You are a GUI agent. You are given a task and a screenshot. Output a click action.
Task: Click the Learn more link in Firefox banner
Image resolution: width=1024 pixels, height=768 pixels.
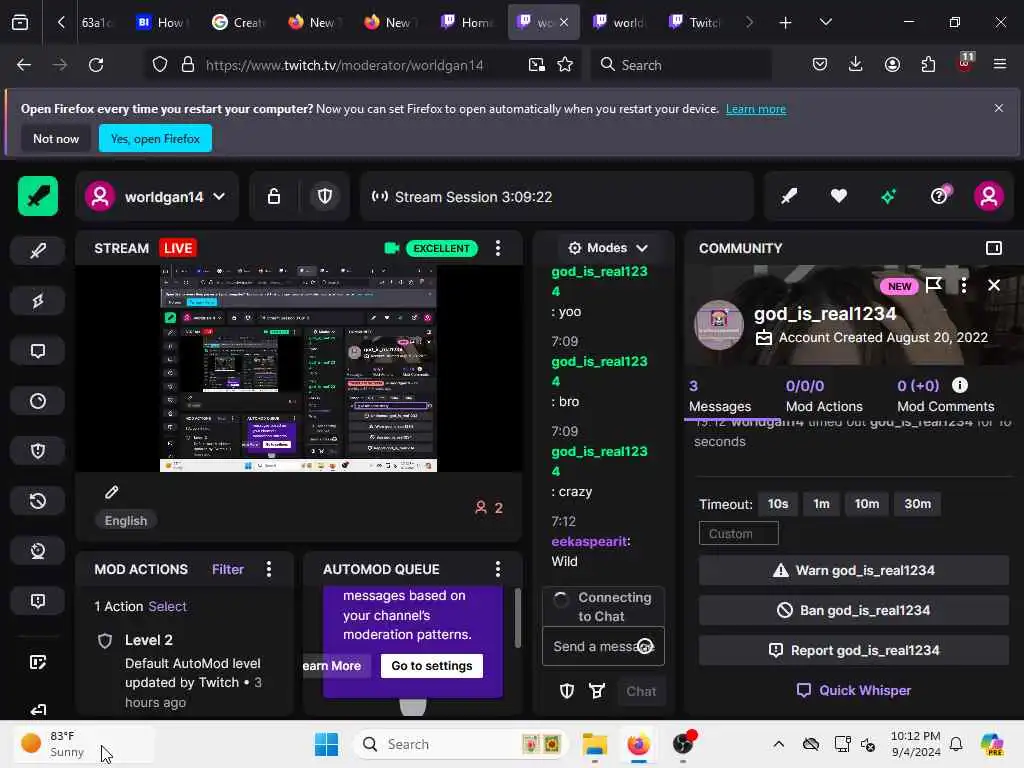coord(756,109)
